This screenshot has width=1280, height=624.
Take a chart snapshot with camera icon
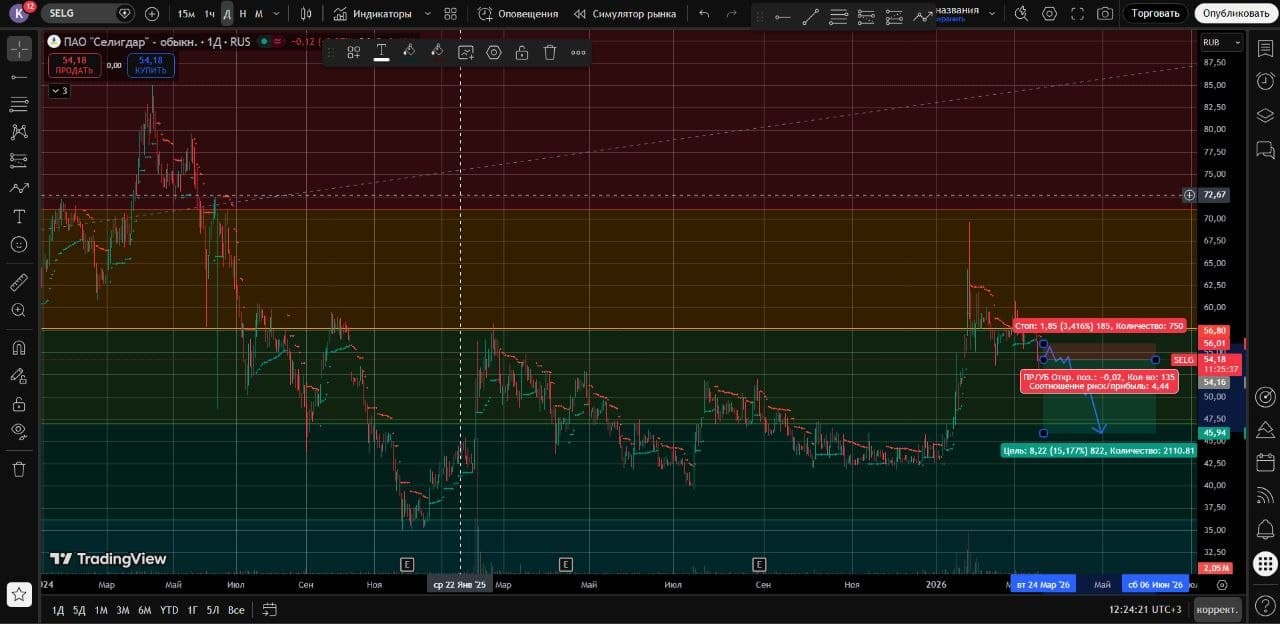(x=1104, y=14)
